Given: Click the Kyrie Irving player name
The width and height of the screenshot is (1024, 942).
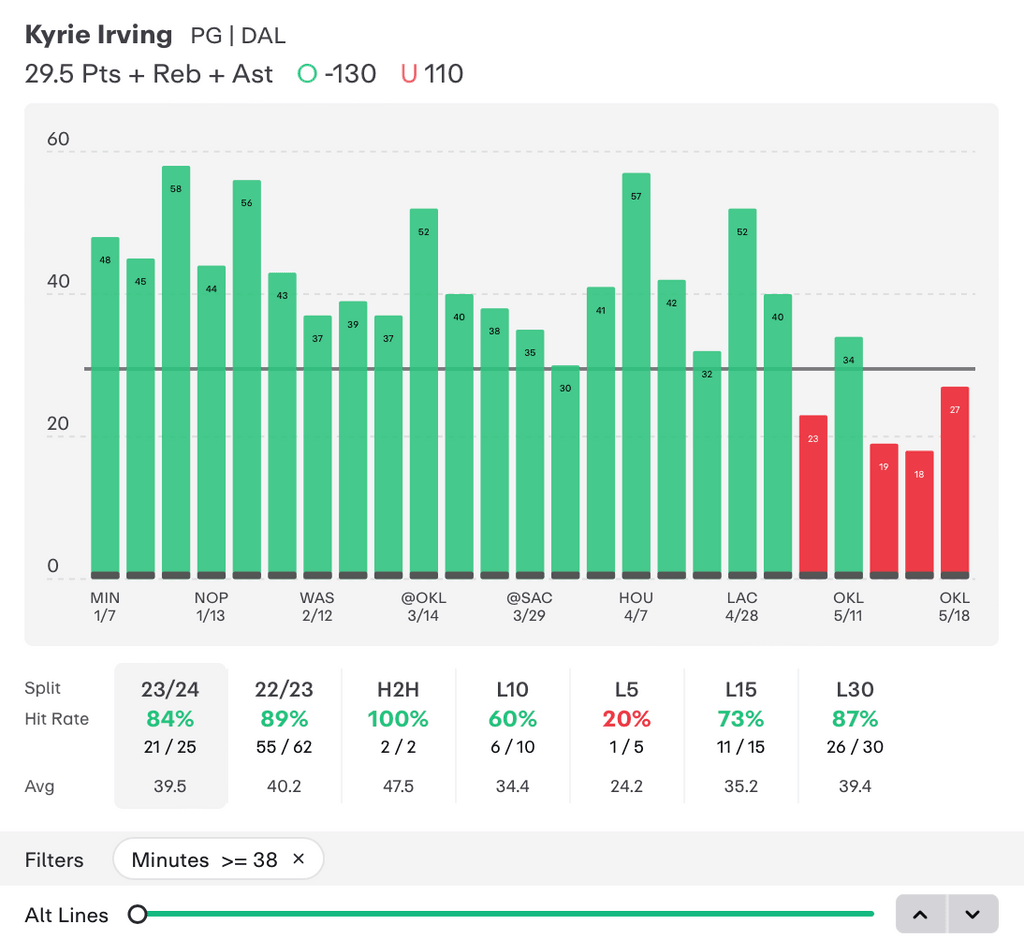Looking at the screenshot, I should tap(99, 35).
